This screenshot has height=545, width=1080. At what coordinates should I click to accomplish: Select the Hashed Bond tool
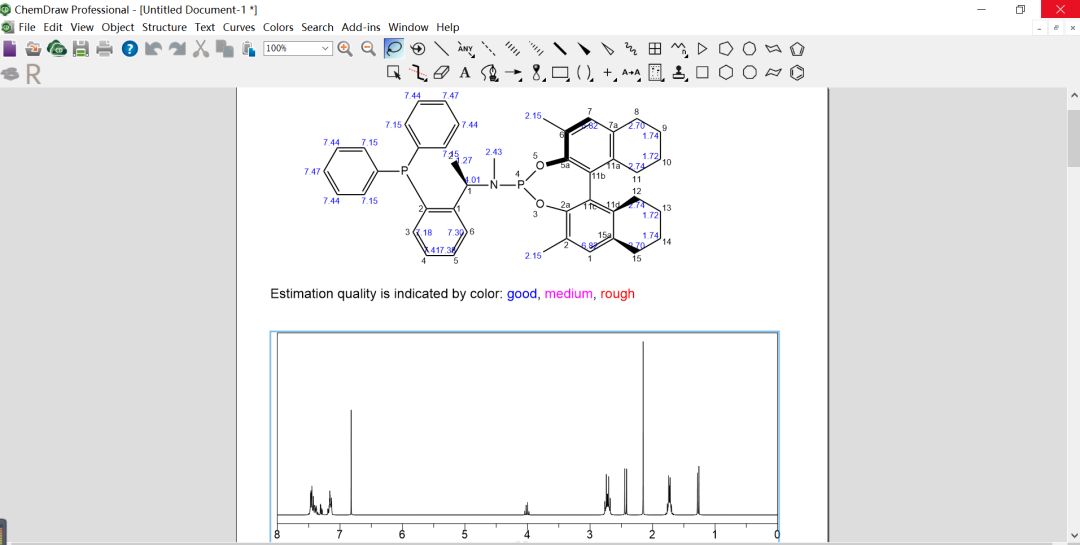tap(512, 49)
